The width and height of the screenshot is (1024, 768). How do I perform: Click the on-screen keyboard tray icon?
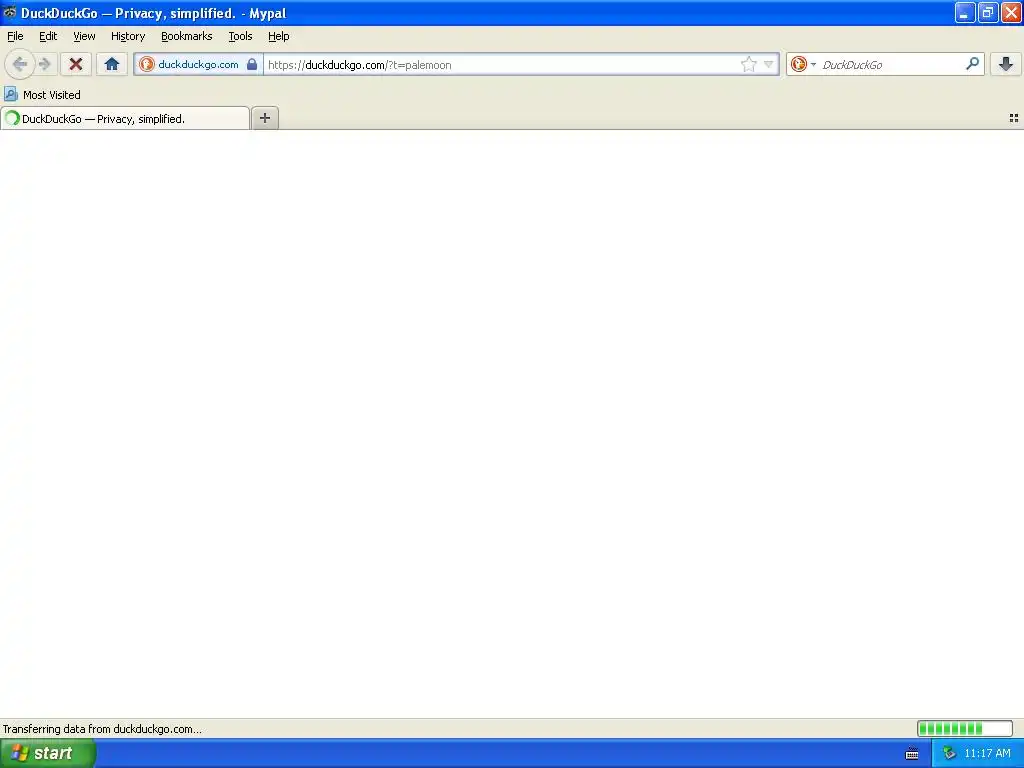[x=912, y=754]
